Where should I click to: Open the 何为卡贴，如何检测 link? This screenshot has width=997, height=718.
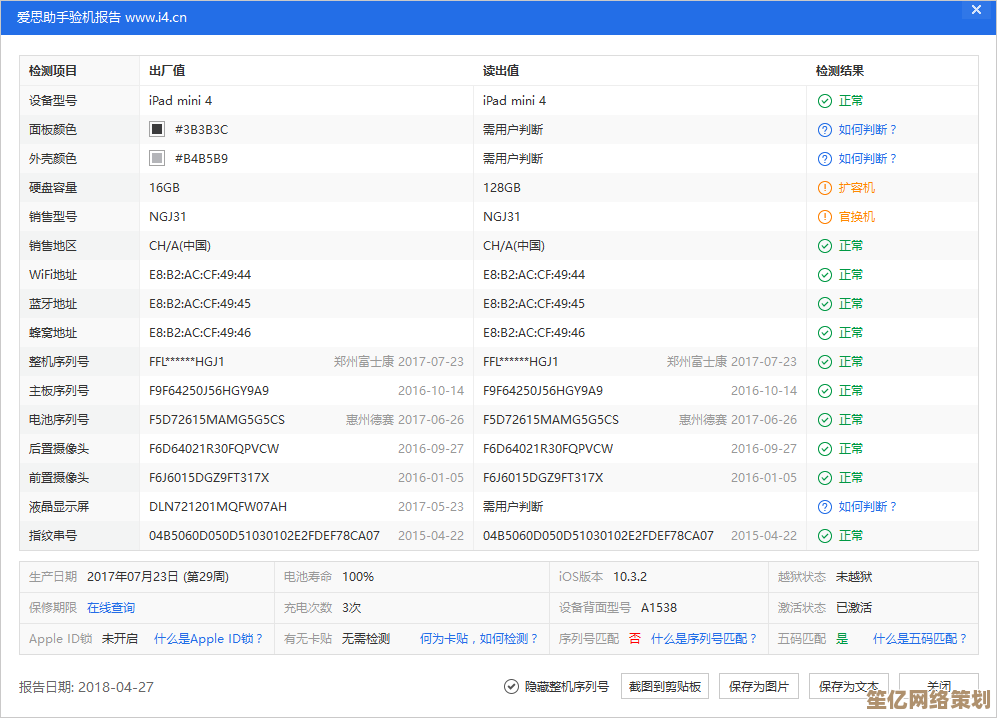(x=479, y=639)
